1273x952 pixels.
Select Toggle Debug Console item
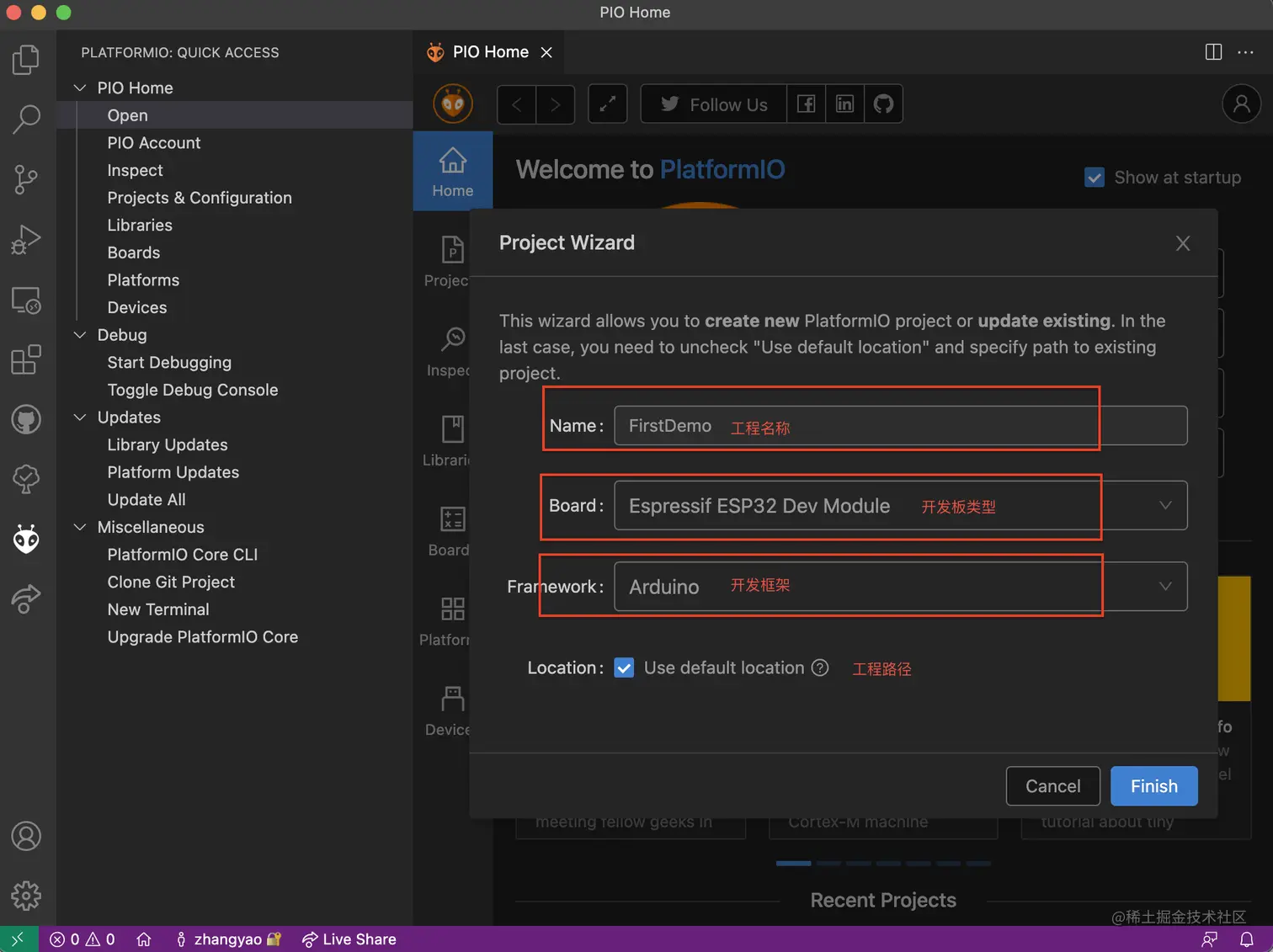click(x=193, y=390)
